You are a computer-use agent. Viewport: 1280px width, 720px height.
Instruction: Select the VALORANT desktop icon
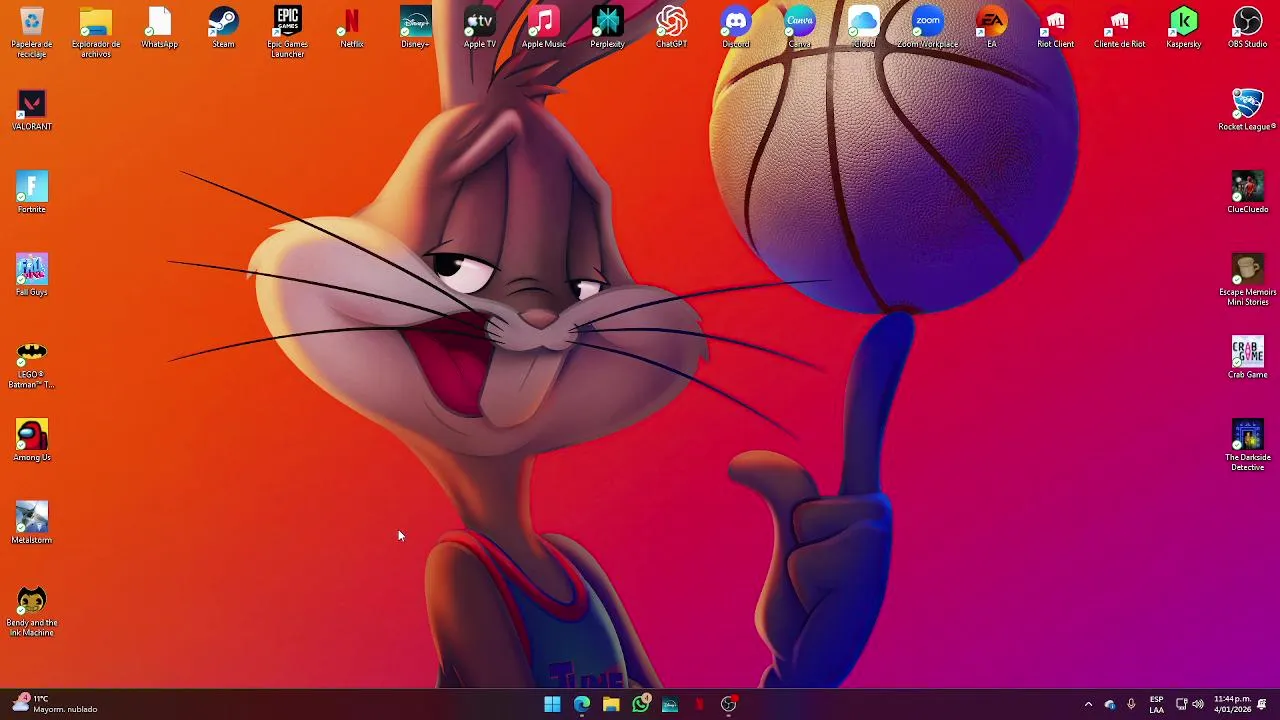(x=32, y=111)
